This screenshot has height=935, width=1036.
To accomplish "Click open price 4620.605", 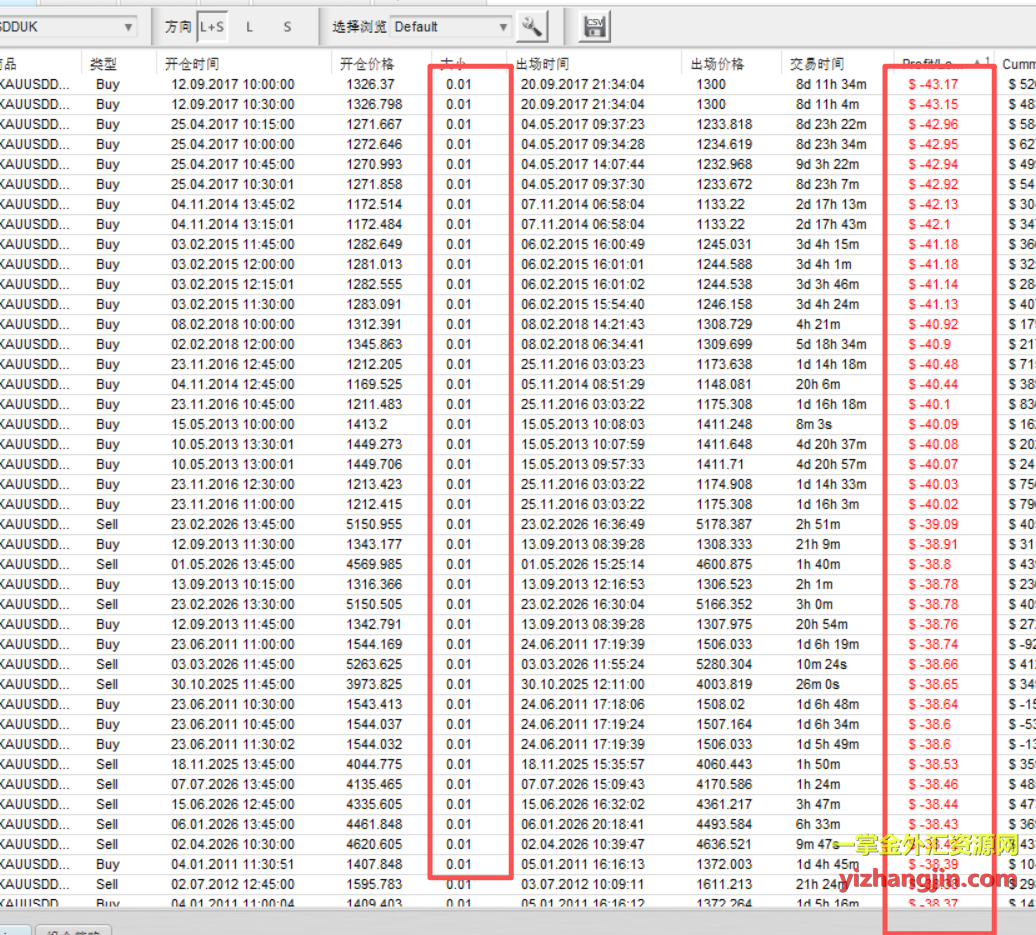I will coord(374,844).
